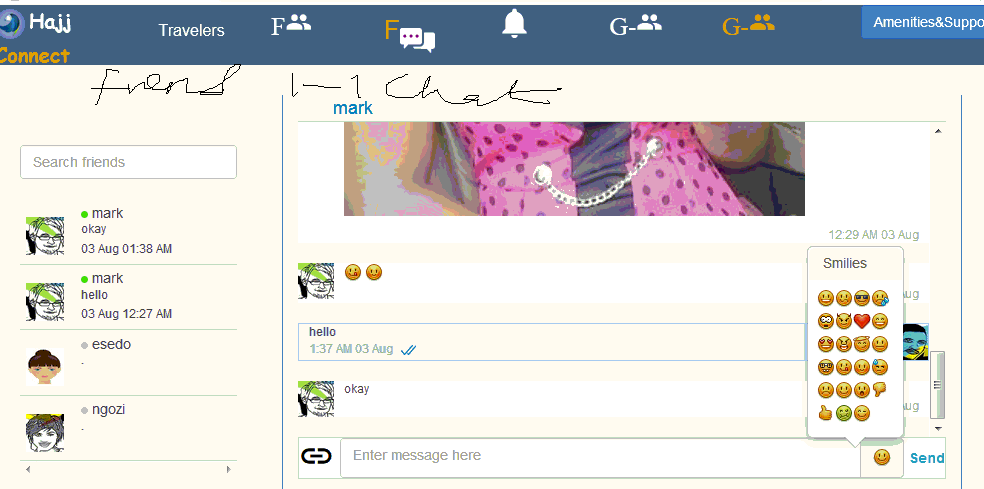The image size is (984, 489).
Task: Open the white G- groups nav item
Action: (x=636, y=26)
